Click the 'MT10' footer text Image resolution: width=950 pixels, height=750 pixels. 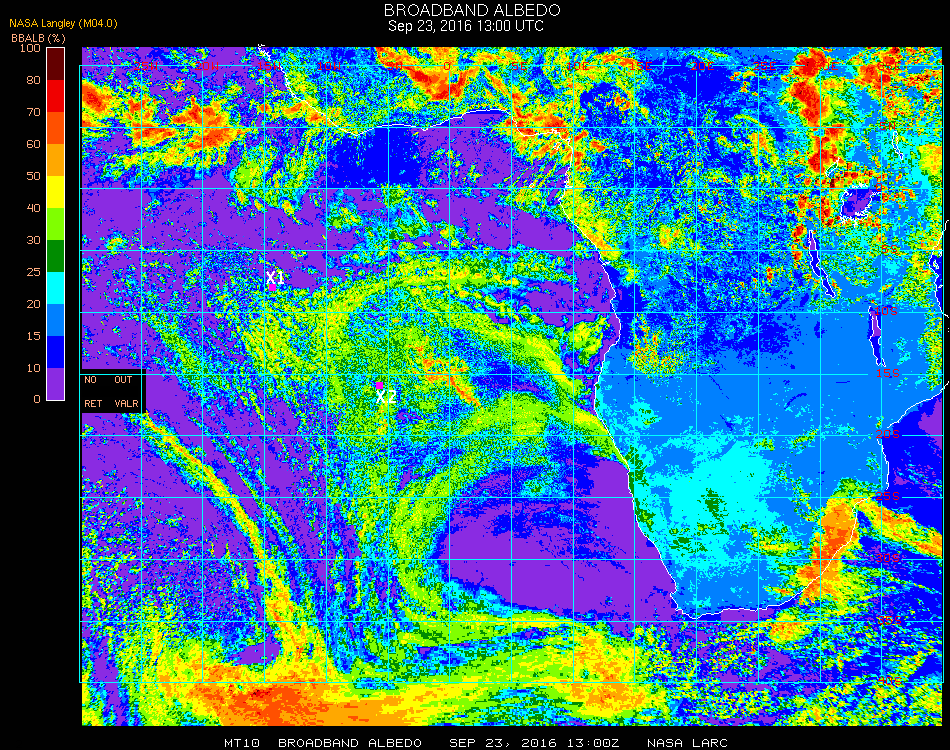tap(242, 743)
